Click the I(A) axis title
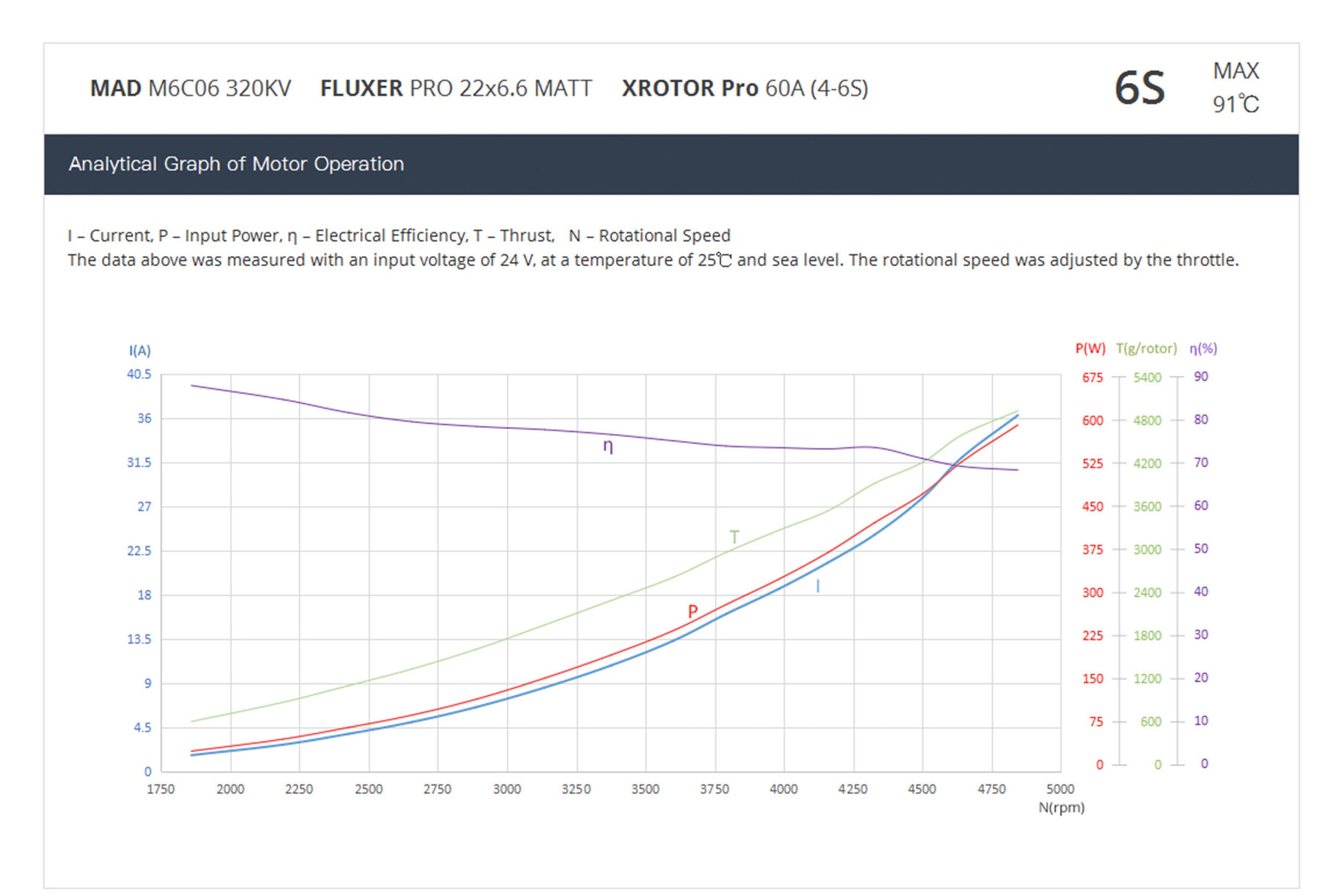The image size is (1342, 896). 140,350
